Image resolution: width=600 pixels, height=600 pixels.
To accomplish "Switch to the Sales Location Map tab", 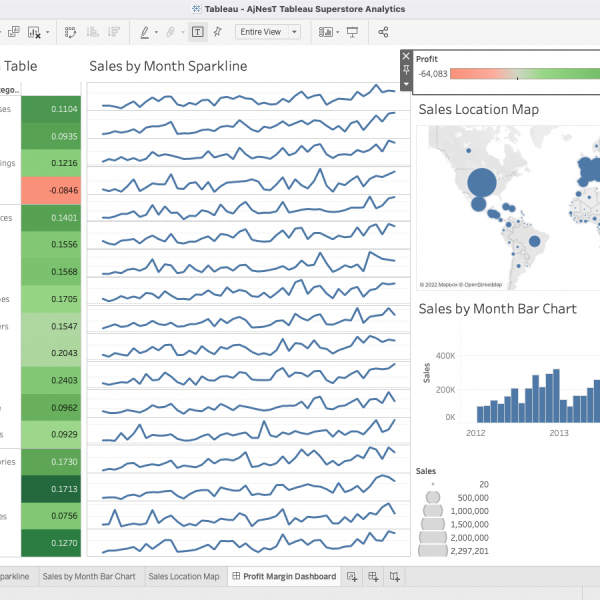I will (x=184, y=577).
